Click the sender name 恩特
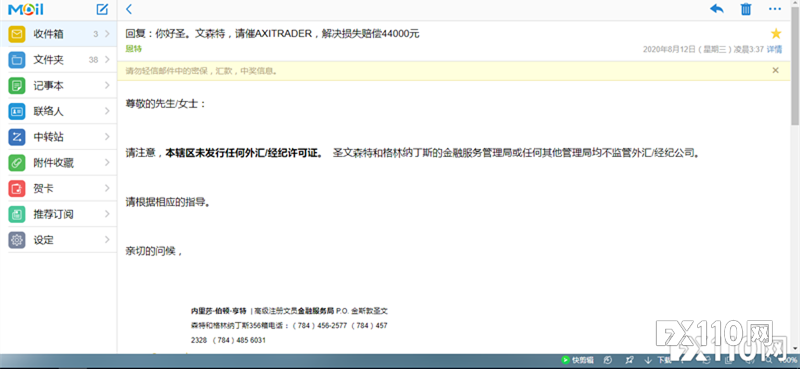 [134, 49]
